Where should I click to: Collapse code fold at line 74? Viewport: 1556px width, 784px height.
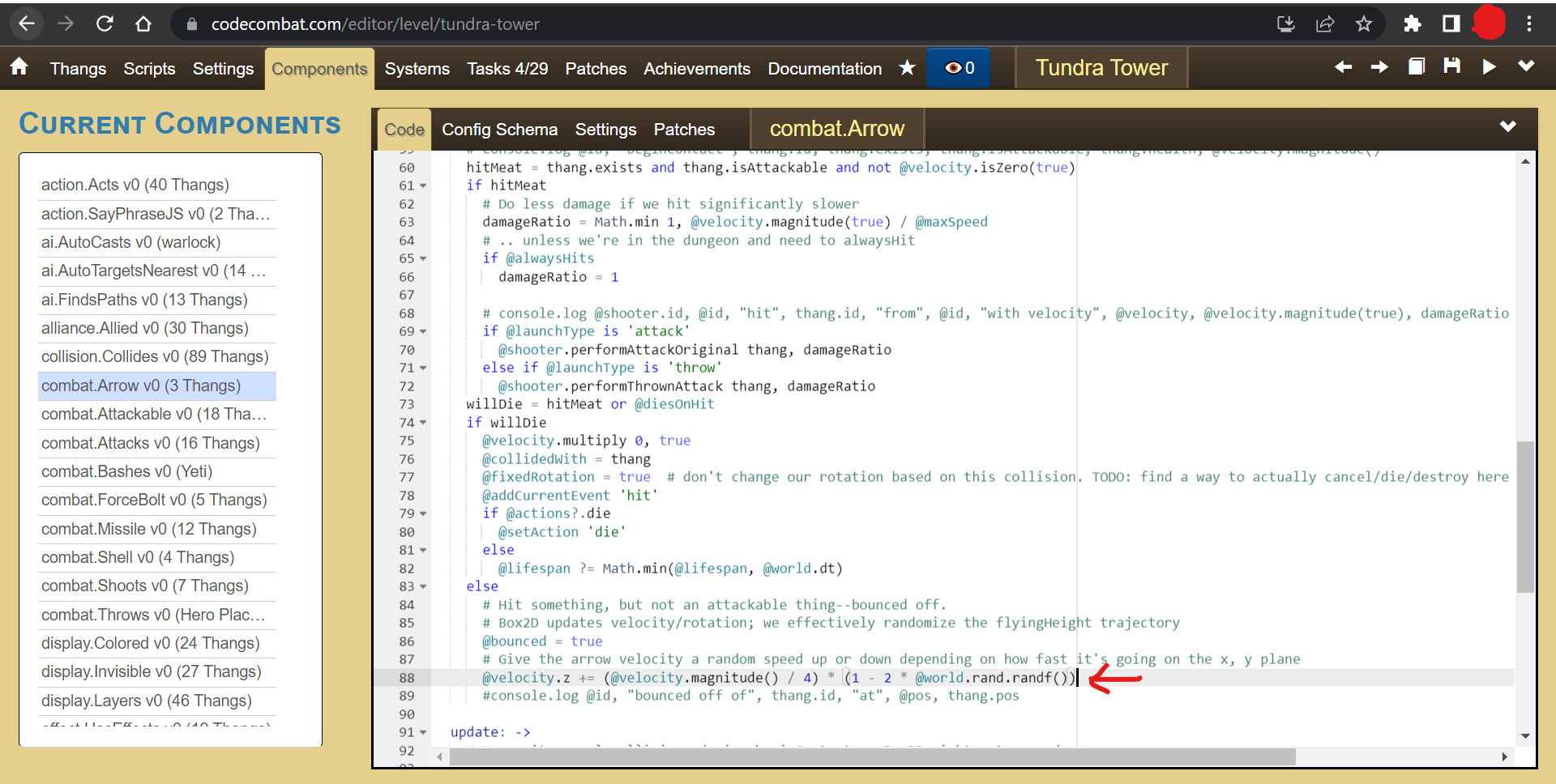(423, 423)
